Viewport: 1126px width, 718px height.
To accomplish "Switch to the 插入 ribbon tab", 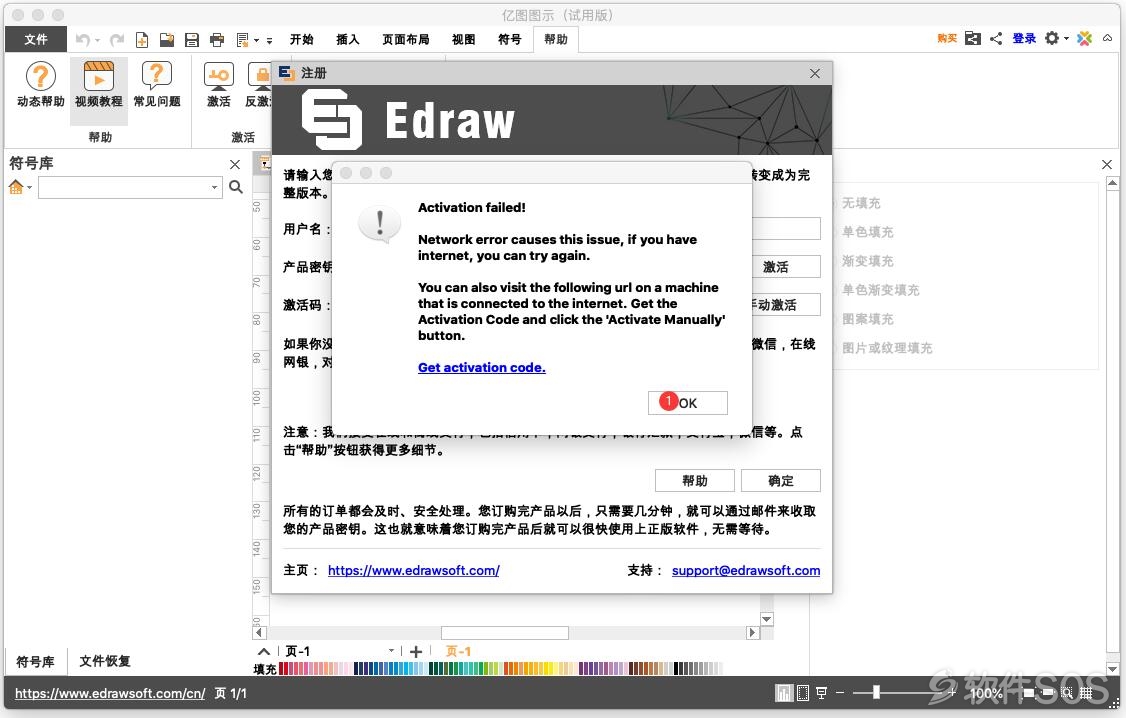I will click(x=348, y=39).
